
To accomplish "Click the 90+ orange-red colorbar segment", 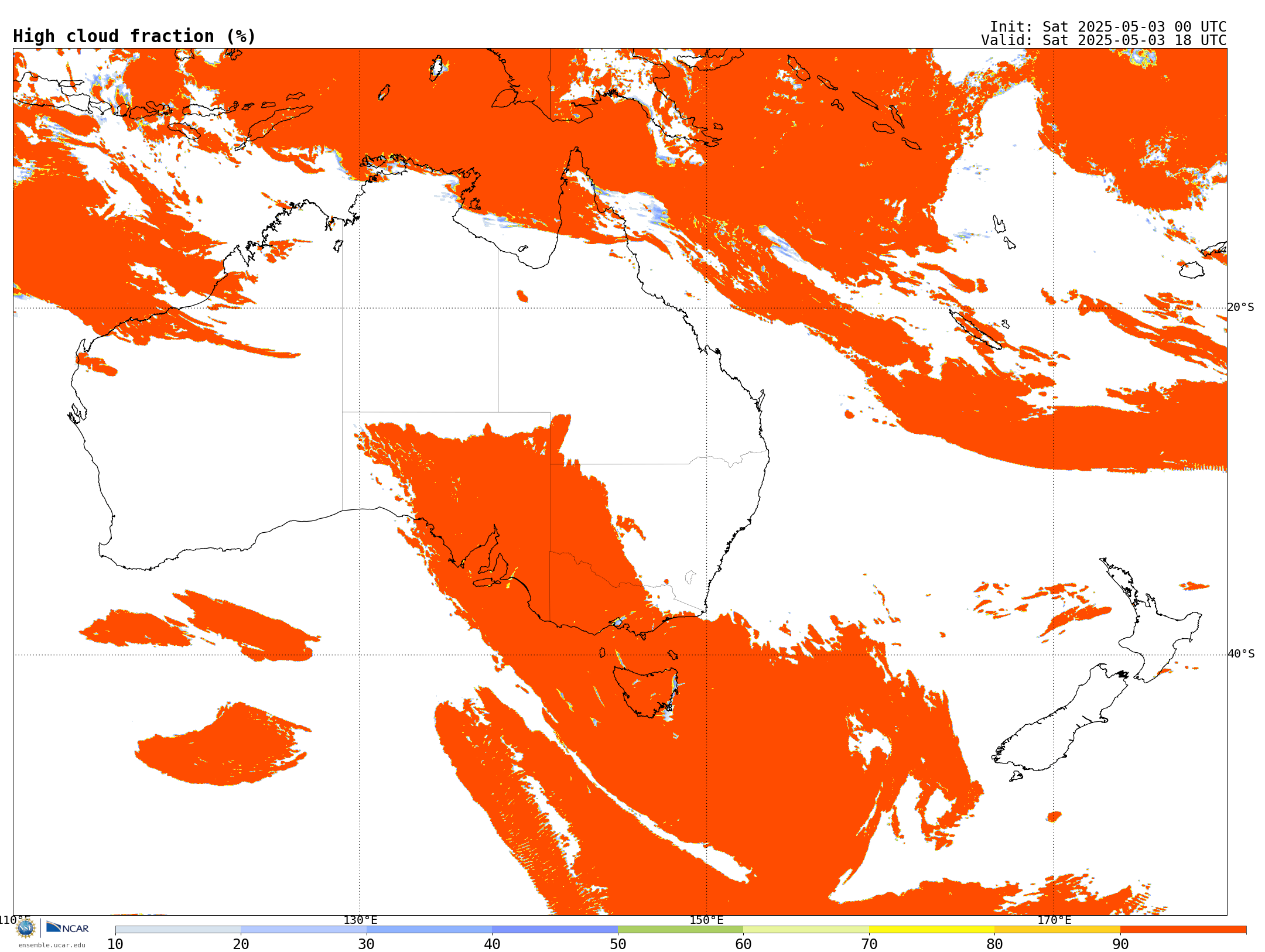I will coord(1183,930).
